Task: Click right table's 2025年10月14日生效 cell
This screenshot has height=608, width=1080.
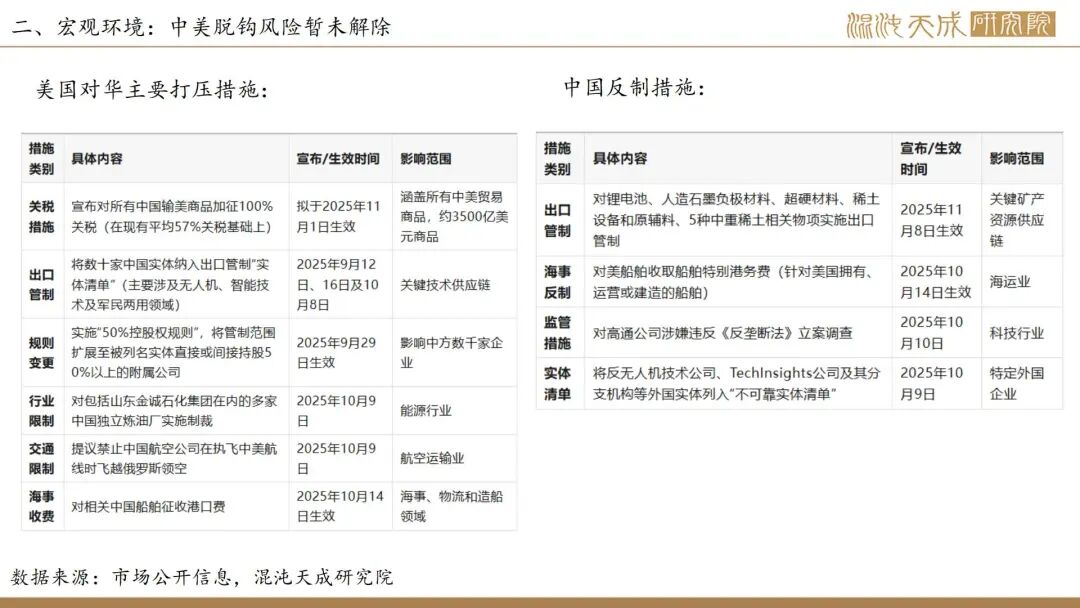Action: 937,282
